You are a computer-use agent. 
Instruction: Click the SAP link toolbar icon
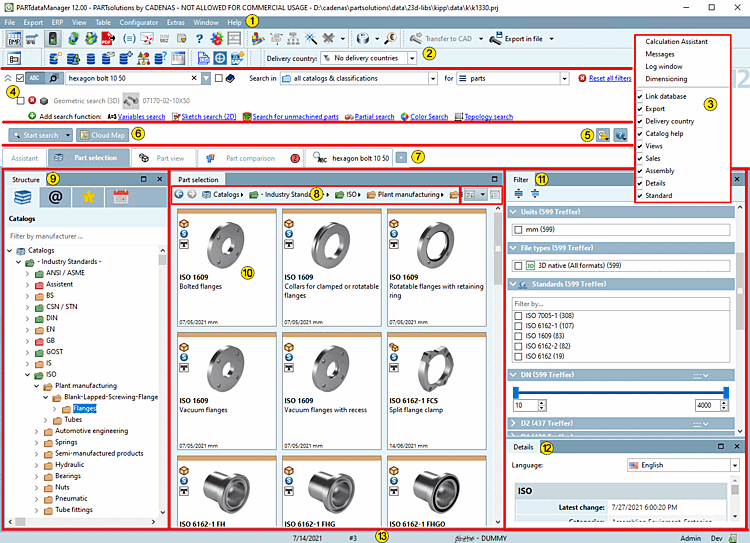[x=238, y=58]
